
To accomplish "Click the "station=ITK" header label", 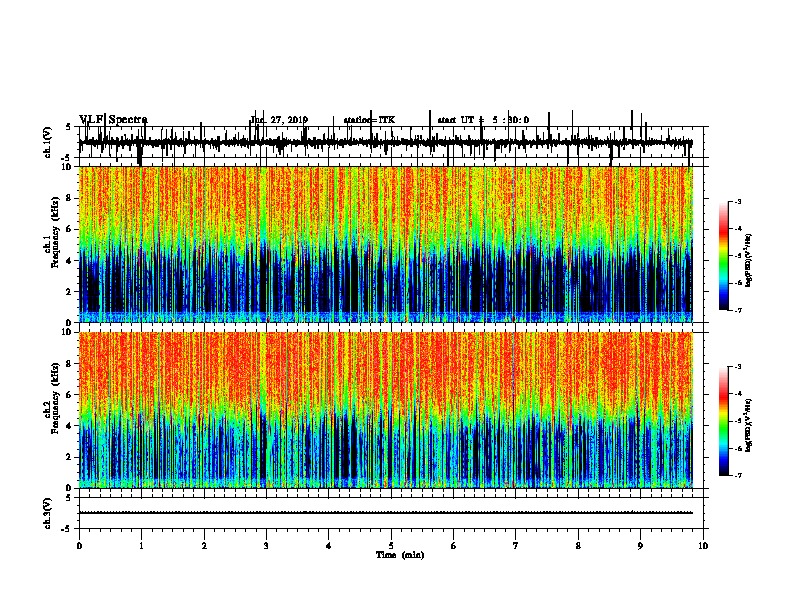I will pos(369,120).
